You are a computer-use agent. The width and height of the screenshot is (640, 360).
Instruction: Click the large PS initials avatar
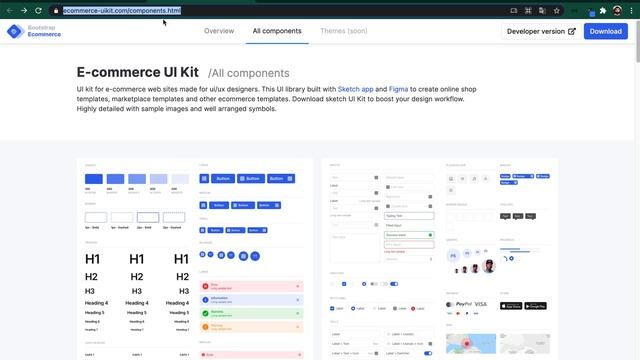[453, 256]
